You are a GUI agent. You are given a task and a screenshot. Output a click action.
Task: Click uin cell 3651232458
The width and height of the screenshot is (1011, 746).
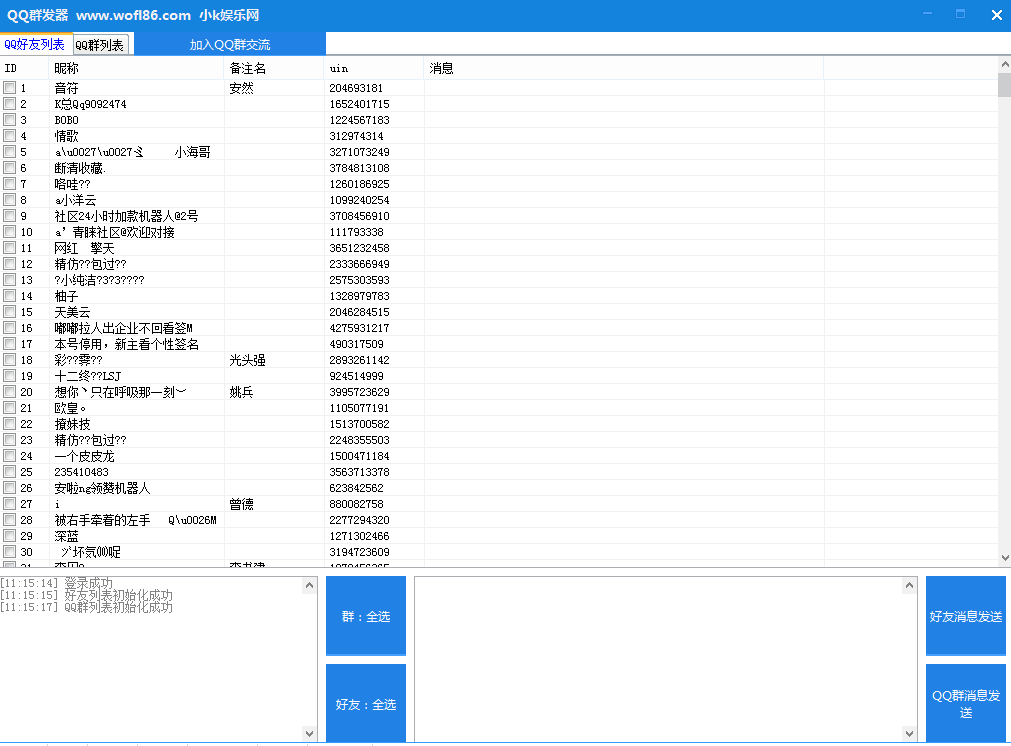coord(359,248)
